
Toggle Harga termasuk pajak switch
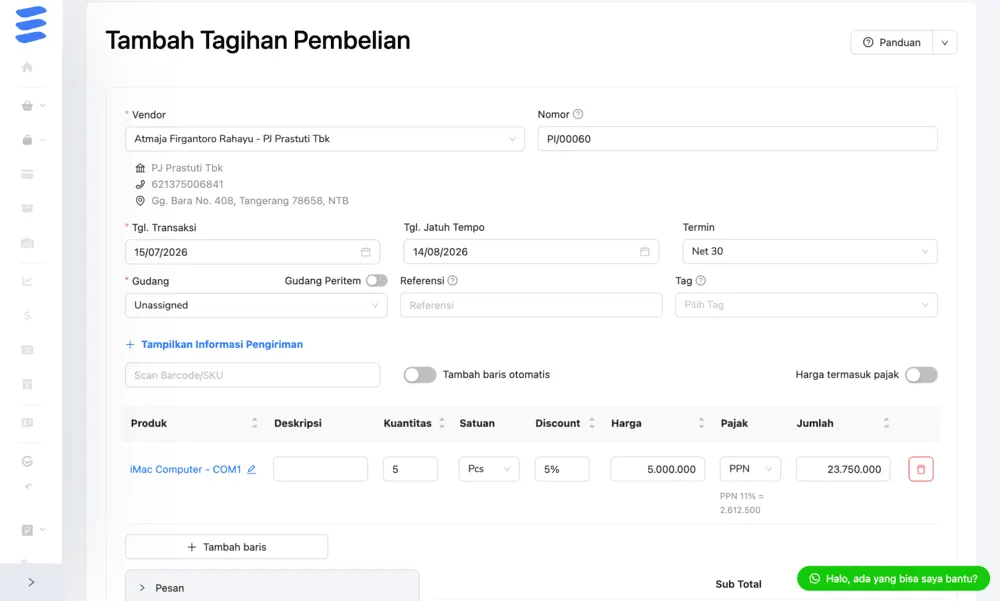(x=921, y=375)
